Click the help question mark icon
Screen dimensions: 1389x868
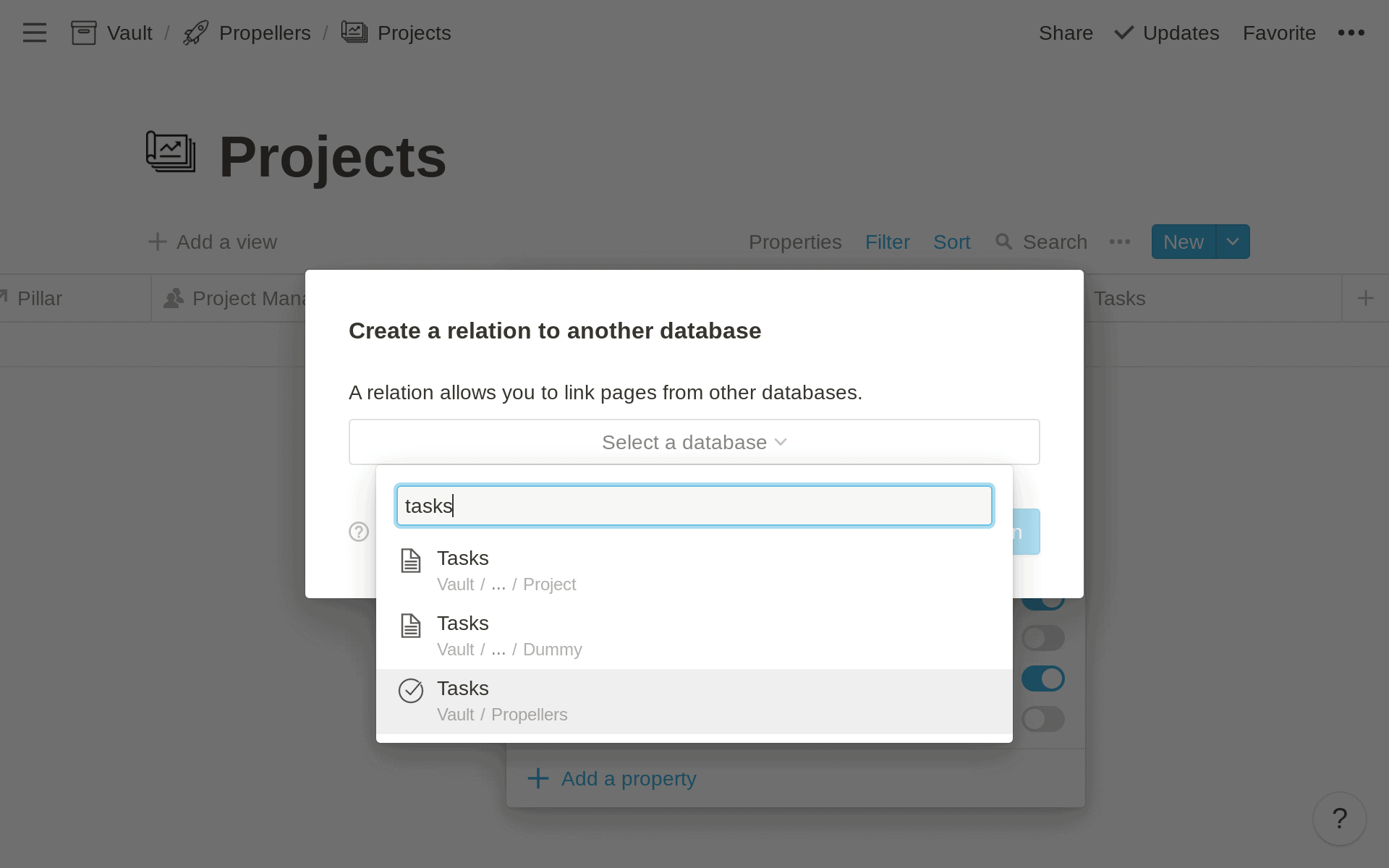(x=1341, y=818)
